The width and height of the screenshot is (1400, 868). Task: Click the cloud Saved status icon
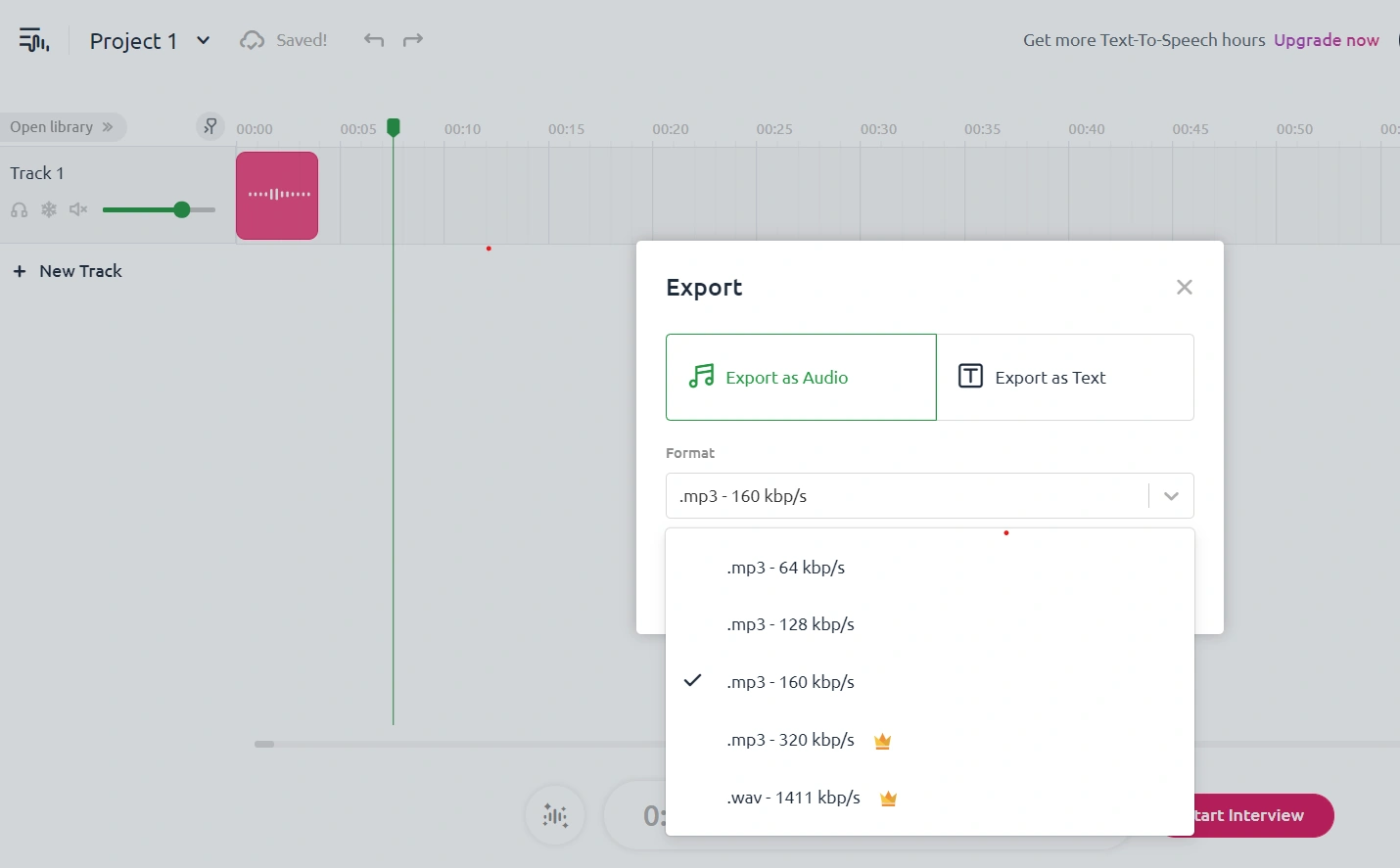[x=253, y=40]
